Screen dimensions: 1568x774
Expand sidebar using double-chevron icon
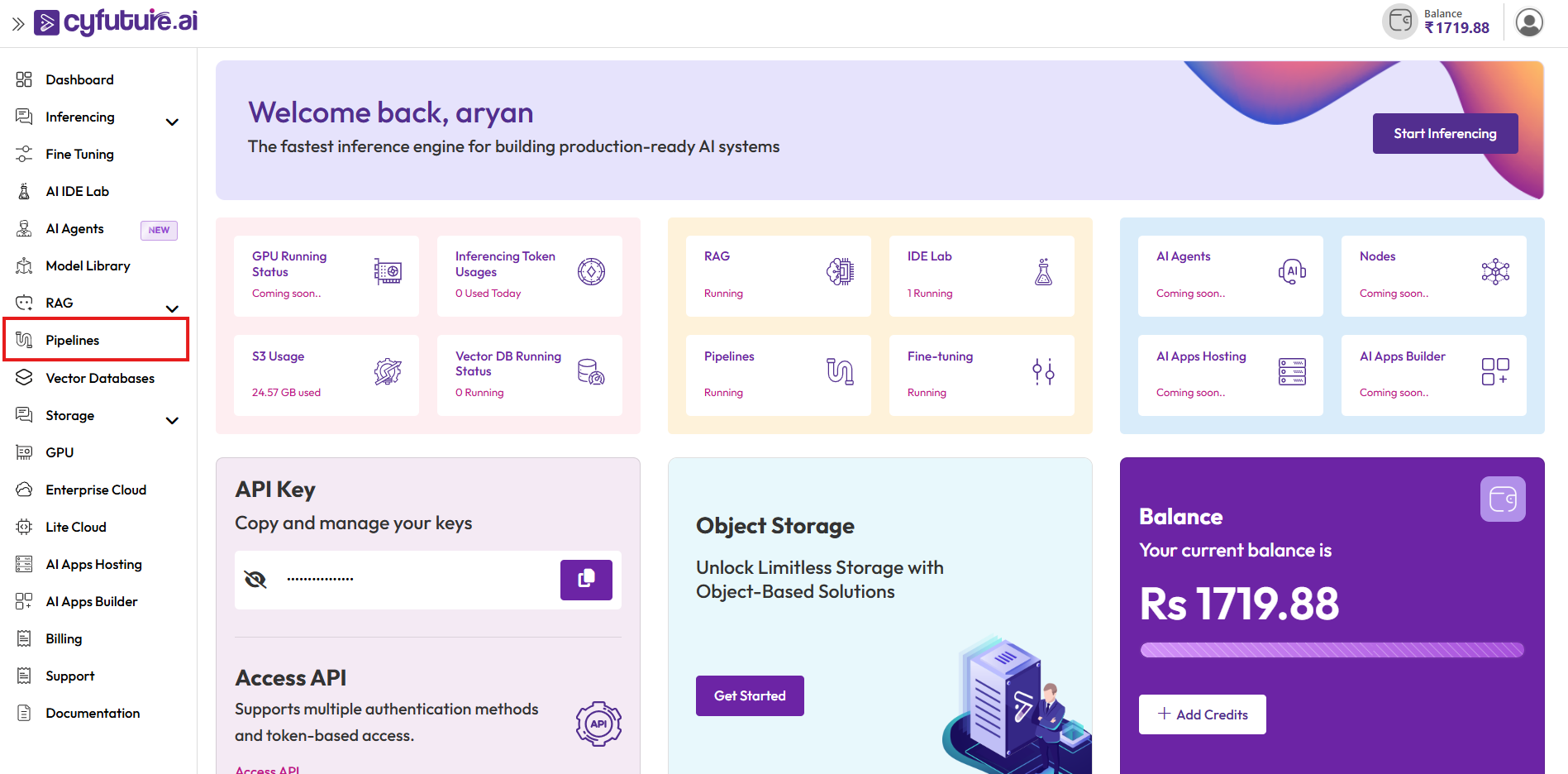click(x=17, y=24)
